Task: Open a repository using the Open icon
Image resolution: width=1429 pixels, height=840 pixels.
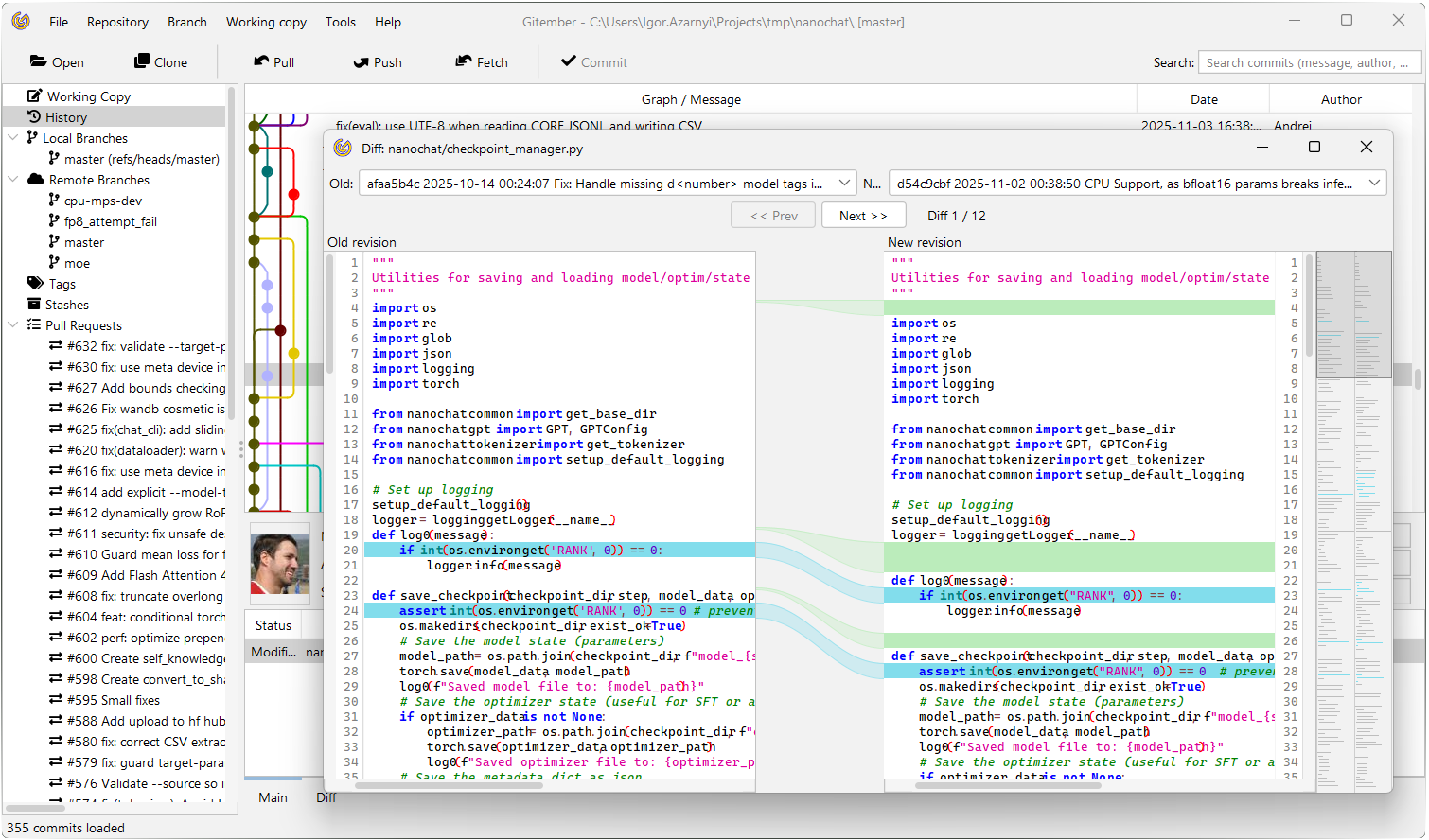Action: [35, 62]
